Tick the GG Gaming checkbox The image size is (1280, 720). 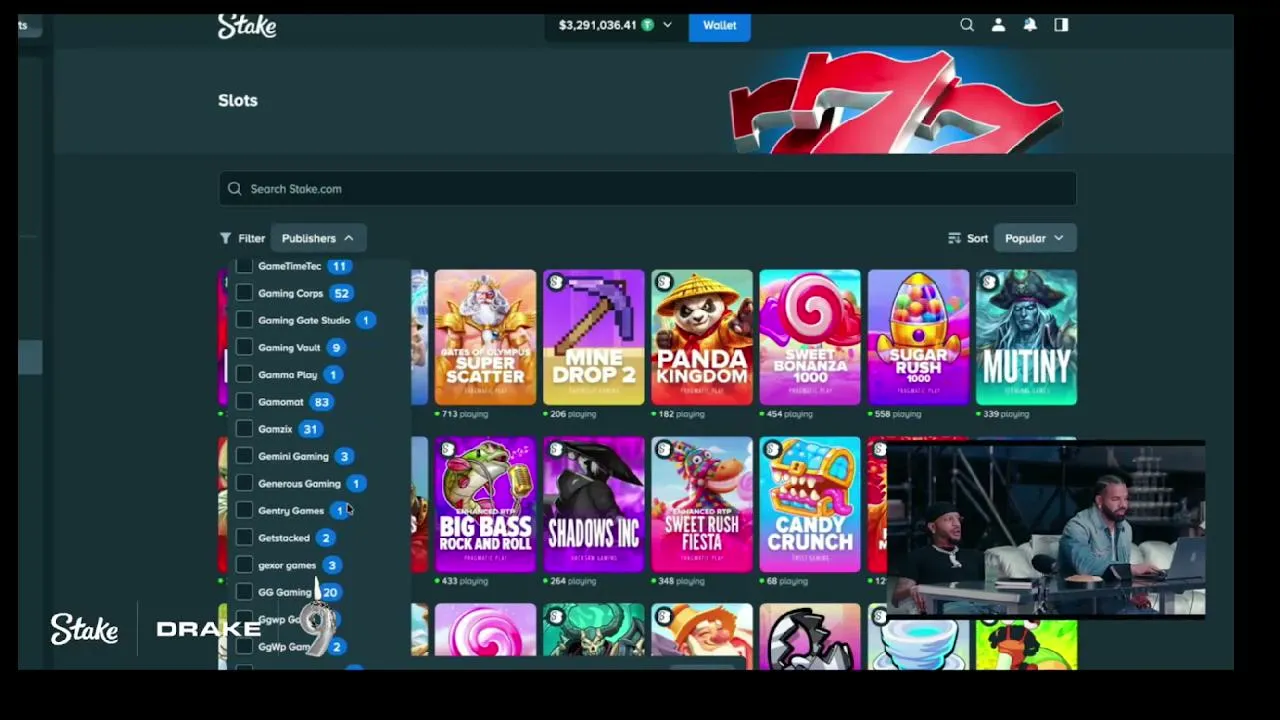(244, 592)
